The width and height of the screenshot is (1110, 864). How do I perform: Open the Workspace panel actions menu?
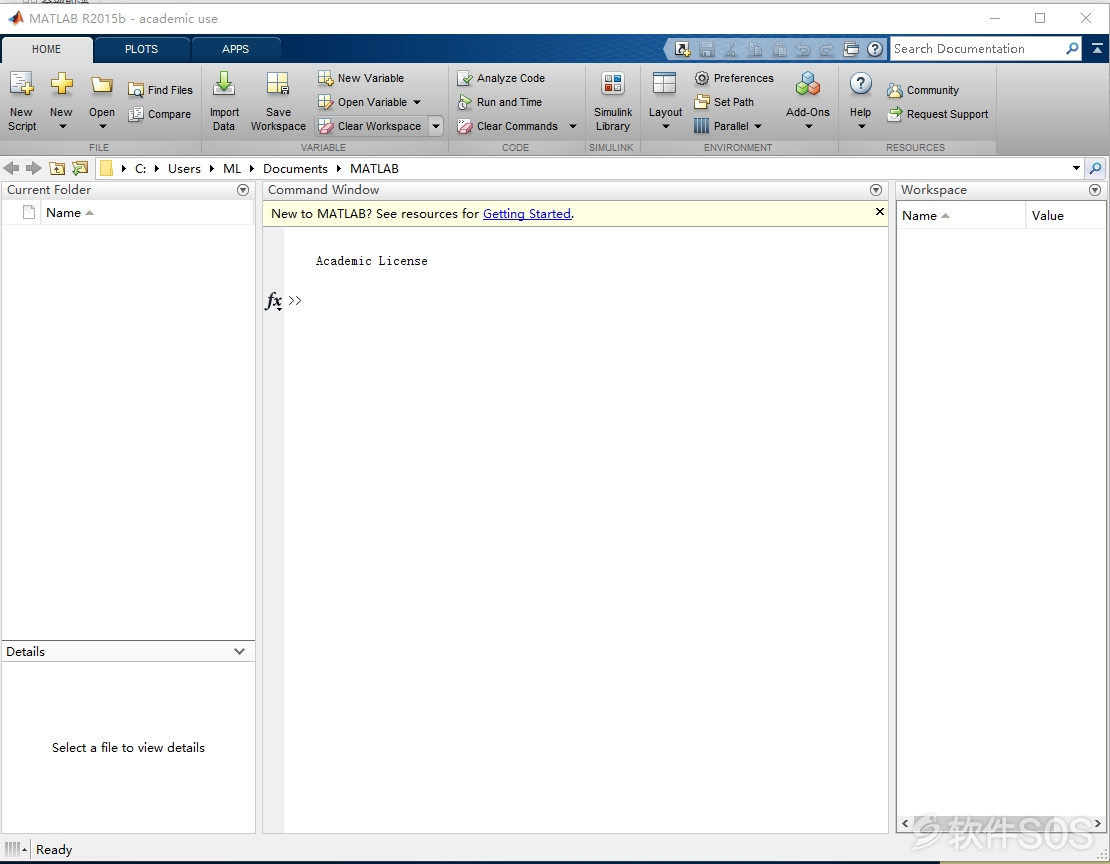(1095, 190)
